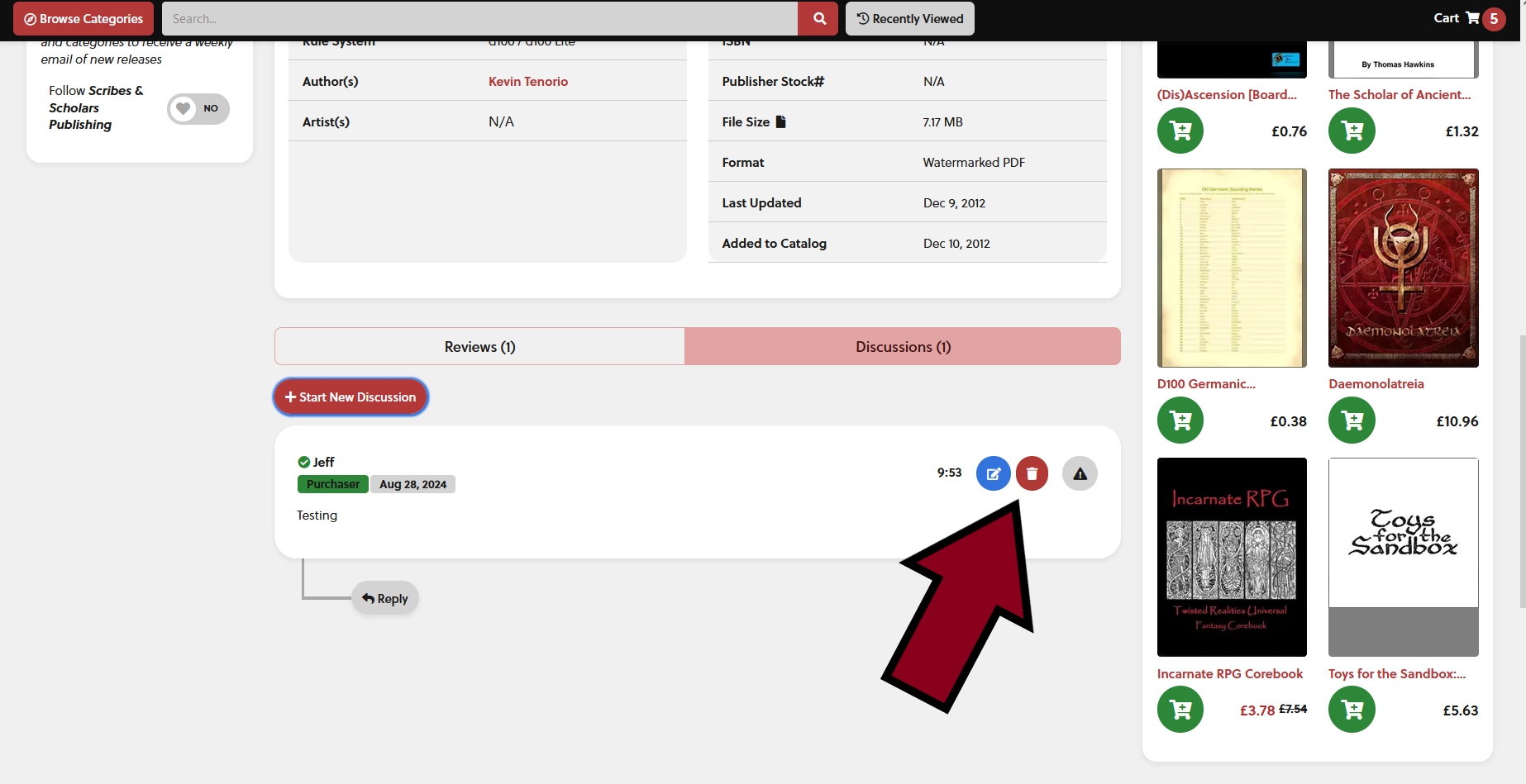1526x784 pixels.
Task: Click Start New Discussion button
Action: coord(351,397)
